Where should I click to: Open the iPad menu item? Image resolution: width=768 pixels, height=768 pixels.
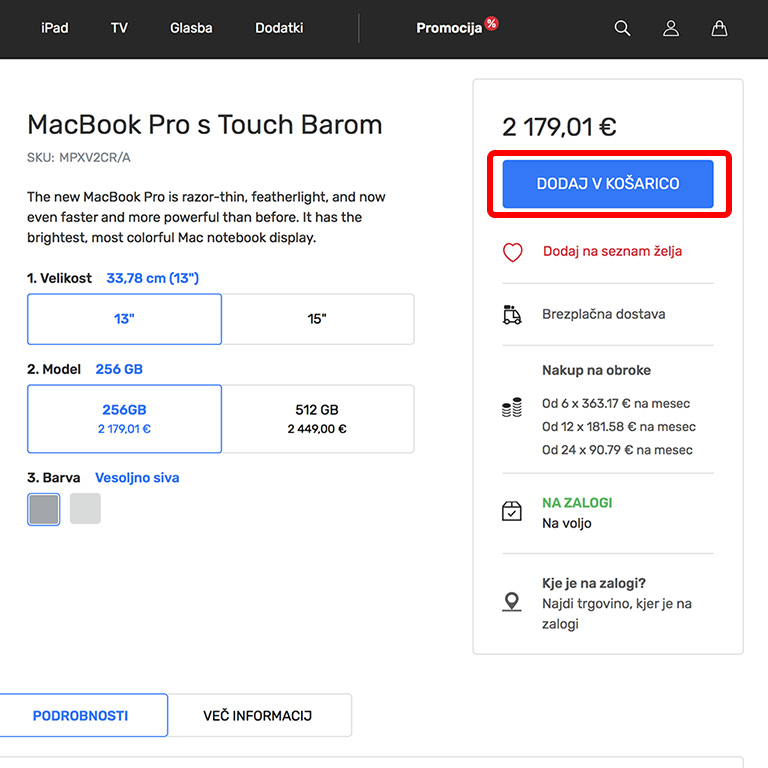click(54, 28)
